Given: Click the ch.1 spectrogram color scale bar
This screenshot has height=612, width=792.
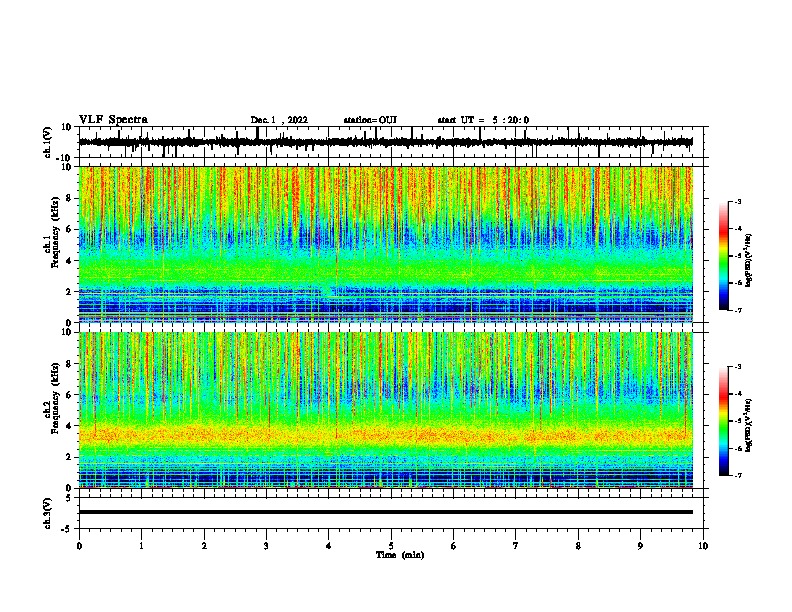Looking at the screenshot, I should (x=723, y=256).
